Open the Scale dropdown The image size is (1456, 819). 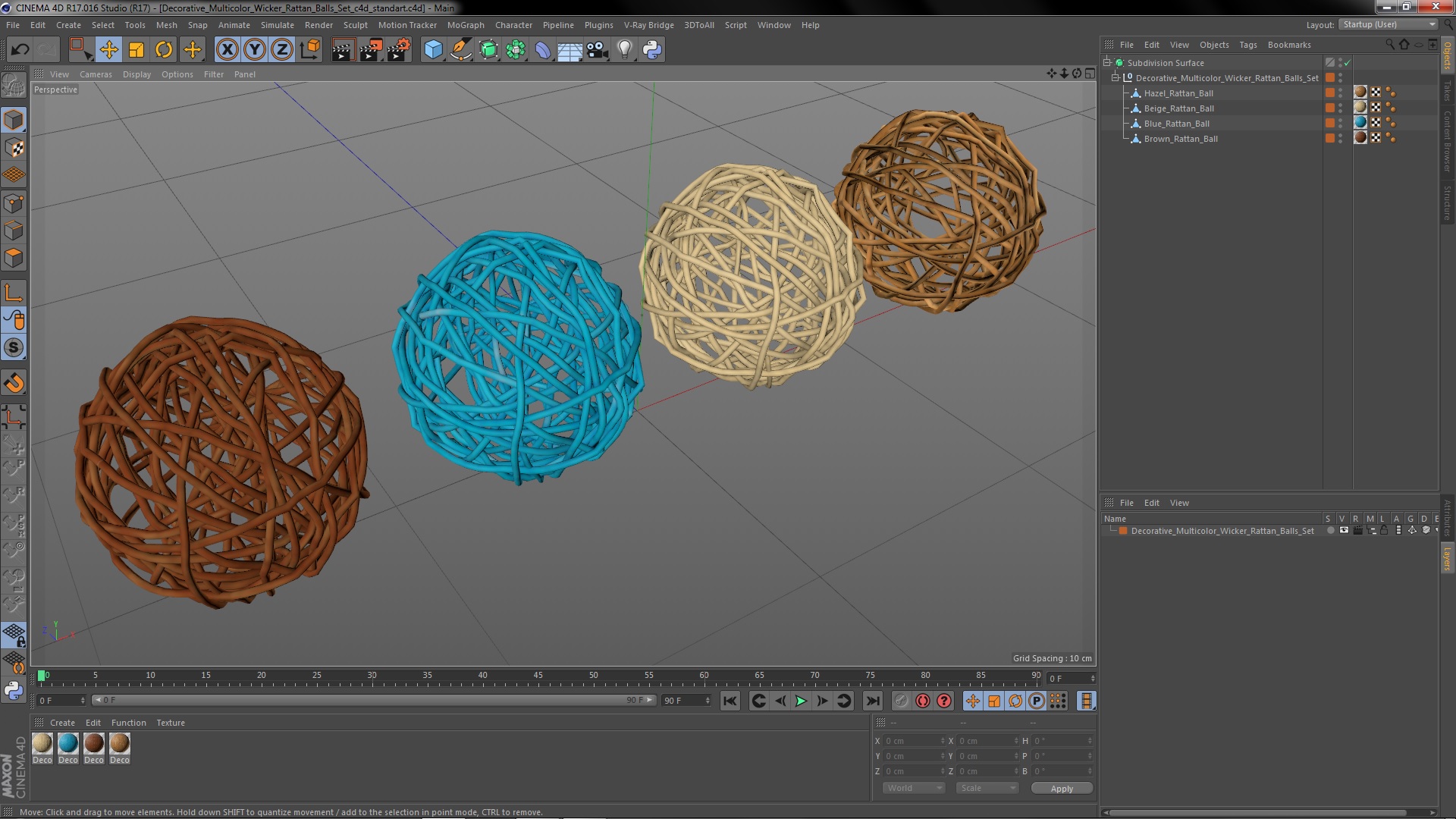click(987, 789)
